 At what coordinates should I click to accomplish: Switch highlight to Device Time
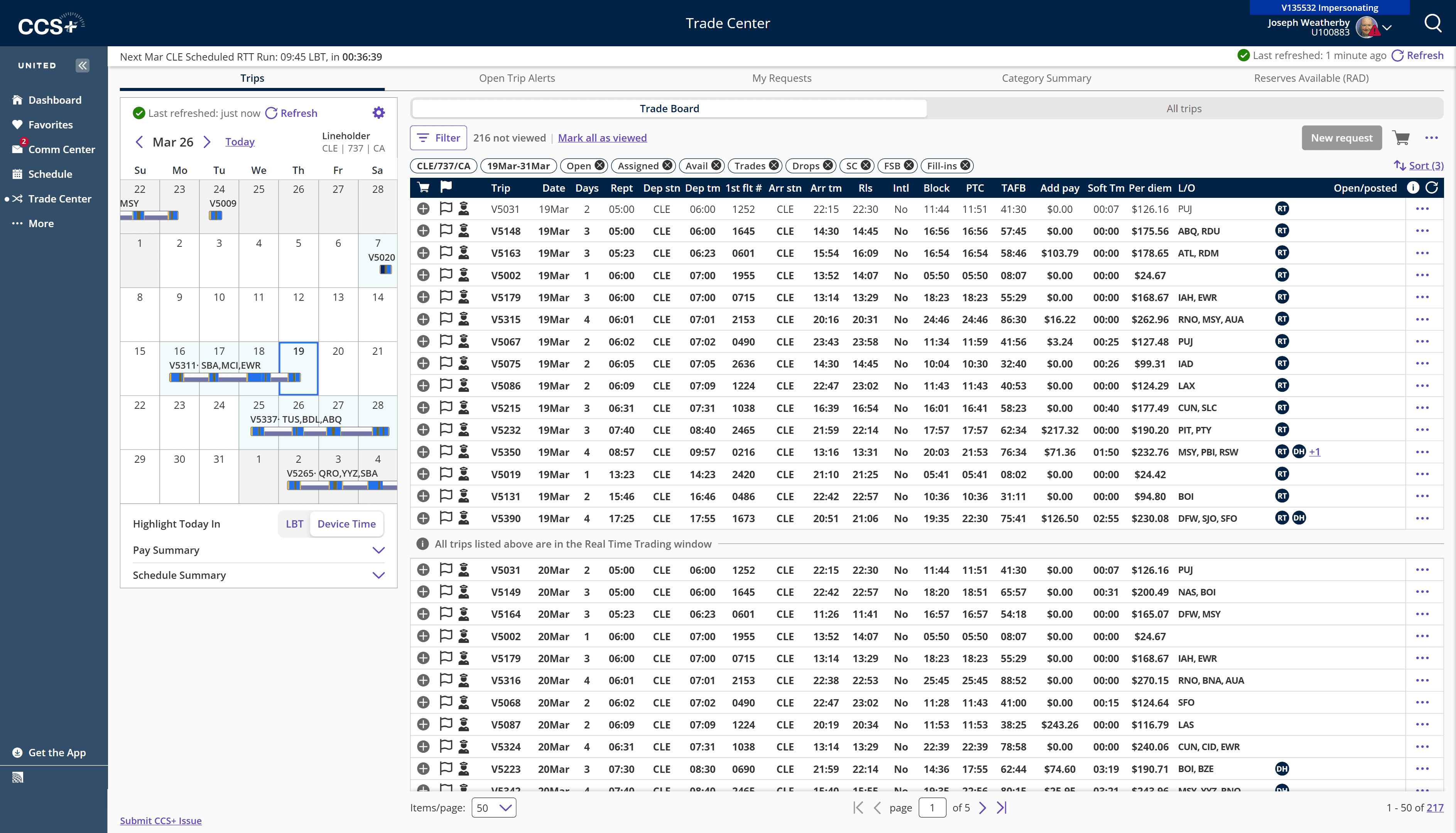346,523
